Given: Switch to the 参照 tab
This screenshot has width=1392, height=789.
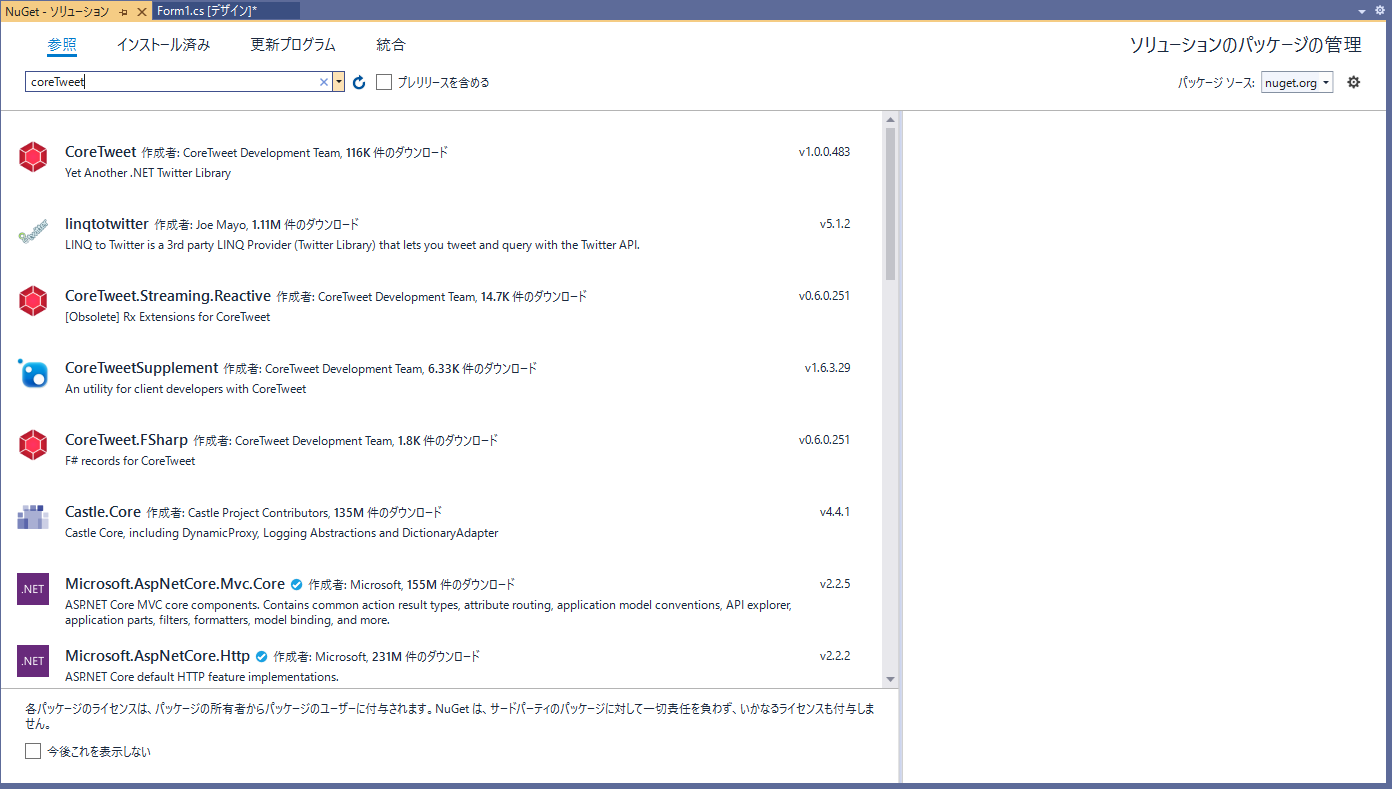Looking at the screenshot, I should pyautogui.click(x=62, y=45).
